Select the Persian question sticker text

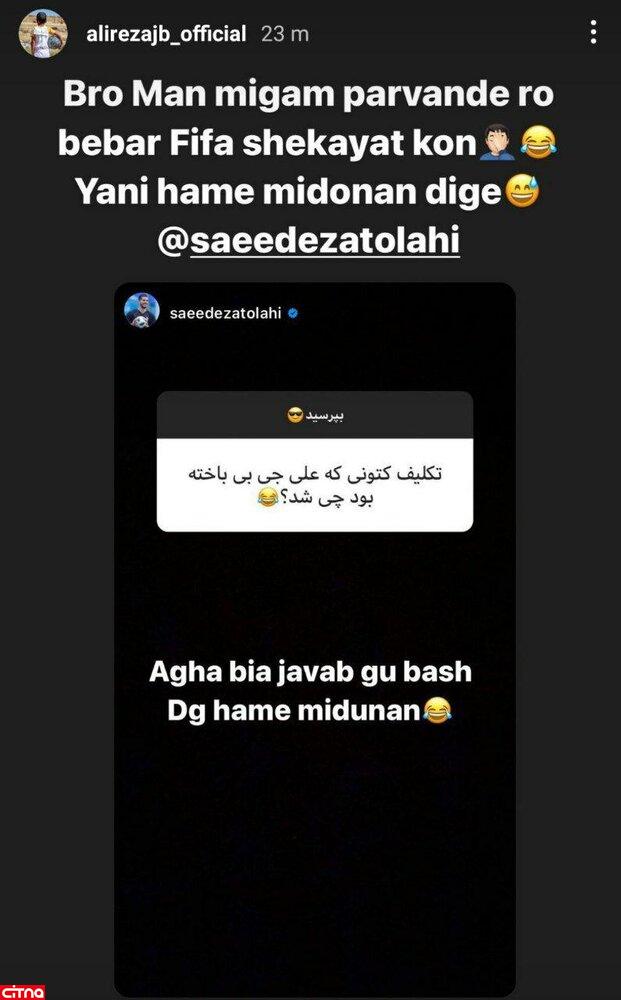(315, 486)
